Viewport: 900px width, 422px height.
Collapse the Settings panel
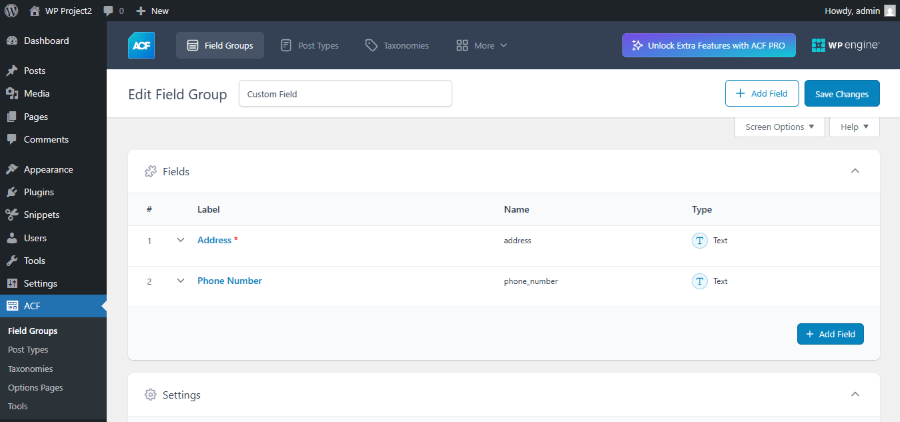pyautogui.click(x=855, y=395)
